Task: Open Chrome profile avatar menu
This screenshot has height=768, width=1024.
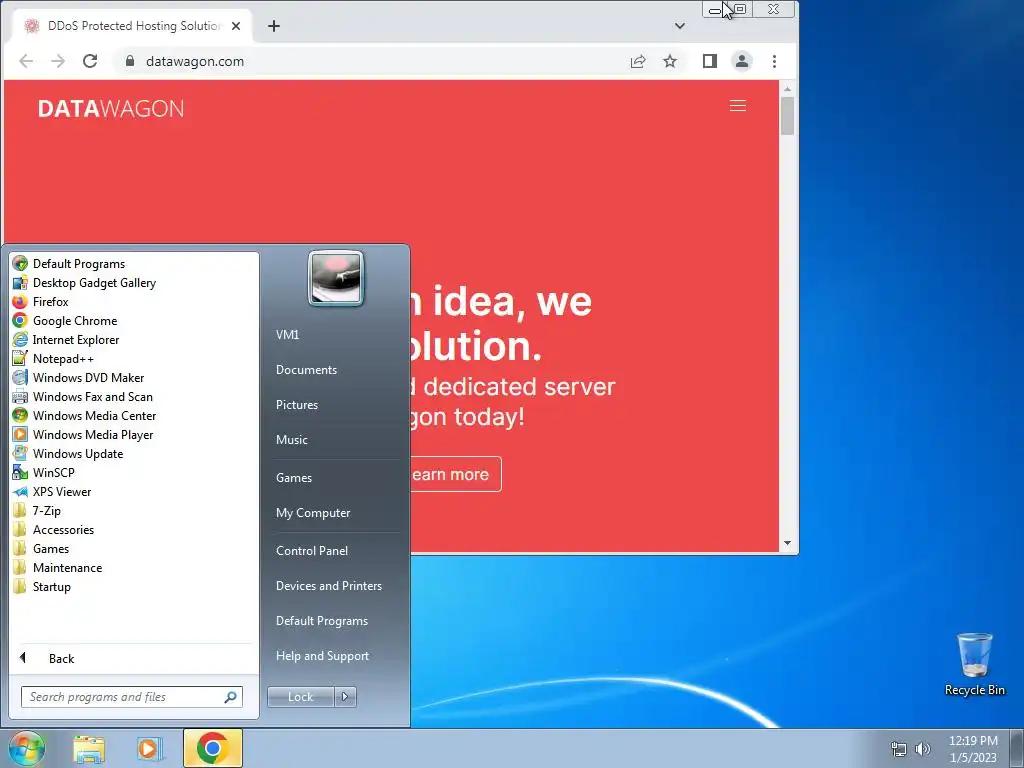Action: (x=742, y=61)
